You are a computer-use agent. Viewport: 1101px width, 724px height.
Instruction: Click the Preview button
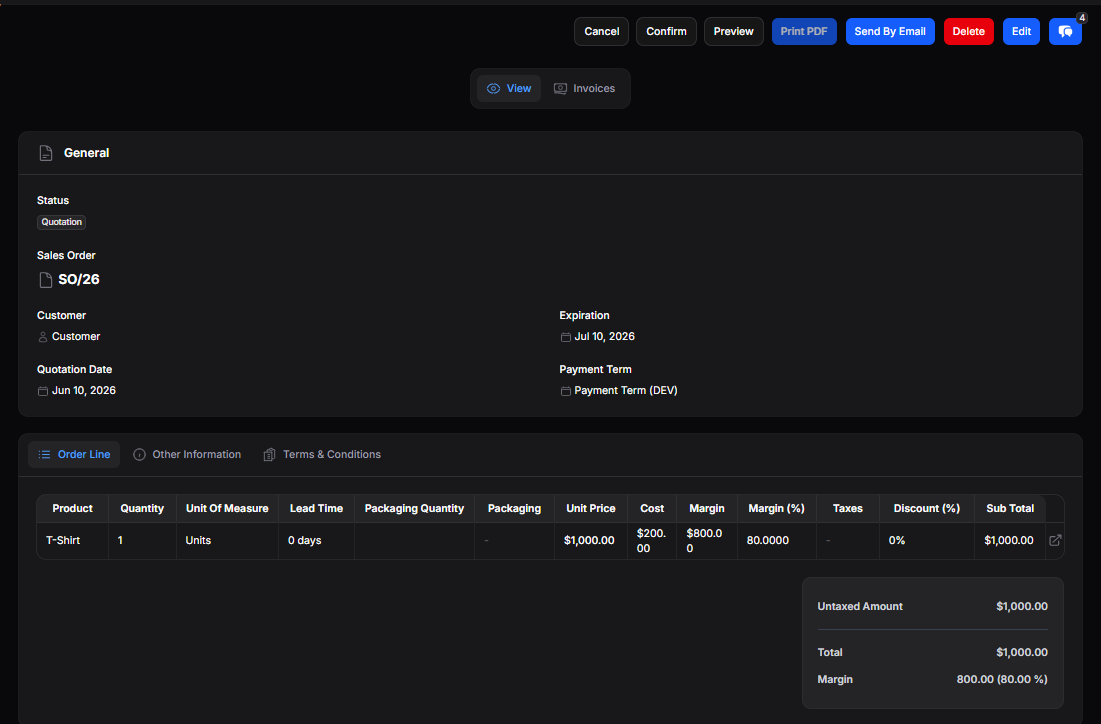[733, 32]
